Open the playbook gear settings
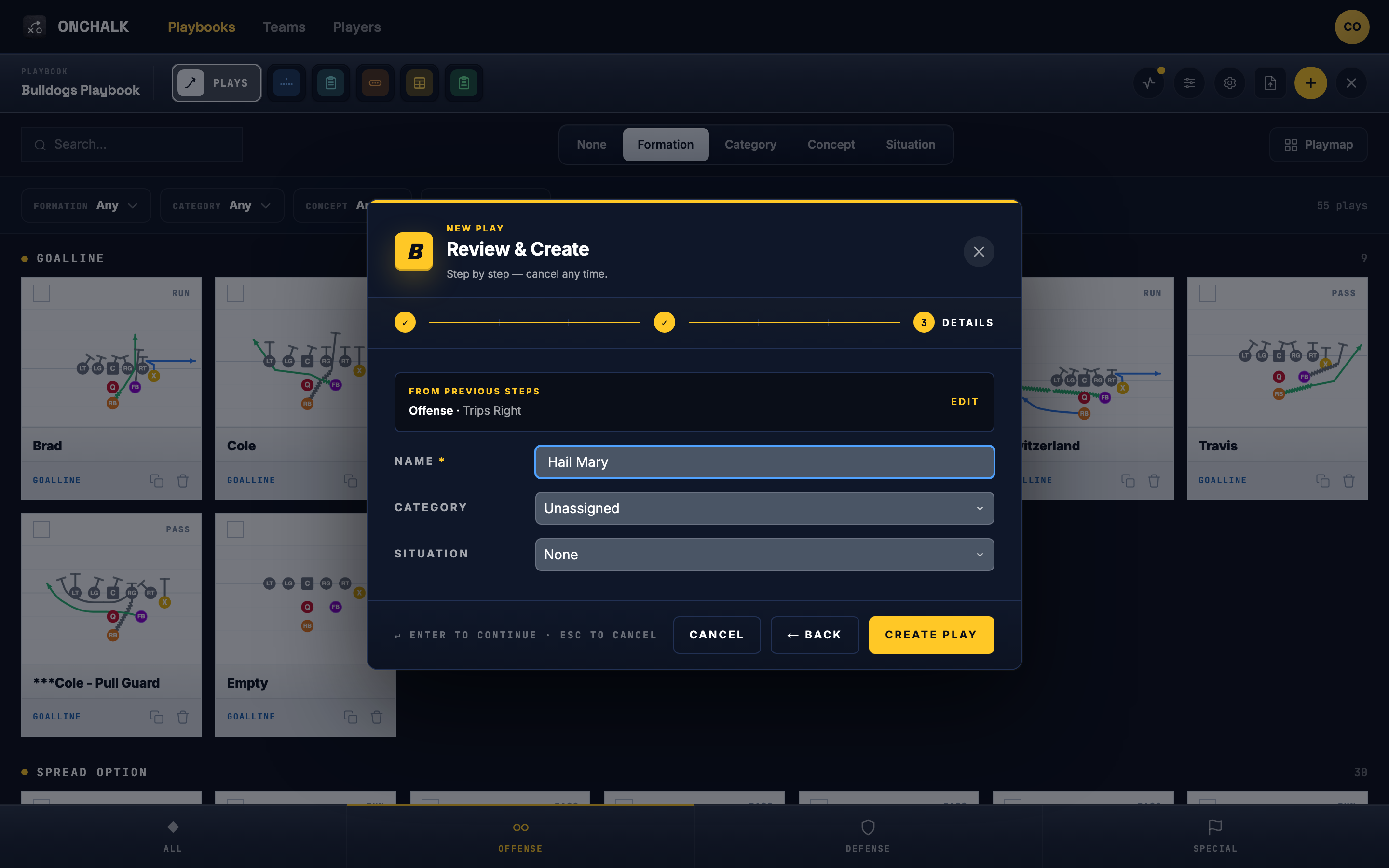The width and height of the screenshot is (1389, 868). (x=1229, y=83)
